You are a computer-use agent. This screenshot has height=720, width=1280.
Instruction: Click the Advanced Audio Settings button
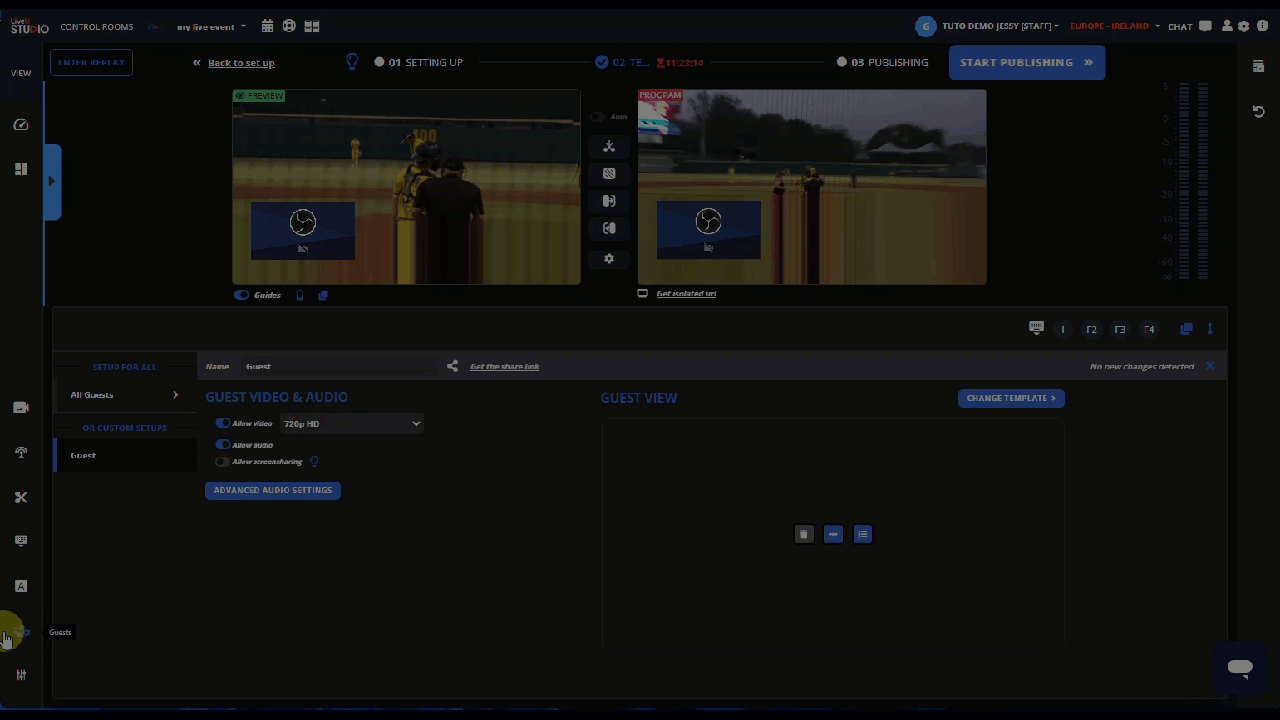tap(272, 491)
